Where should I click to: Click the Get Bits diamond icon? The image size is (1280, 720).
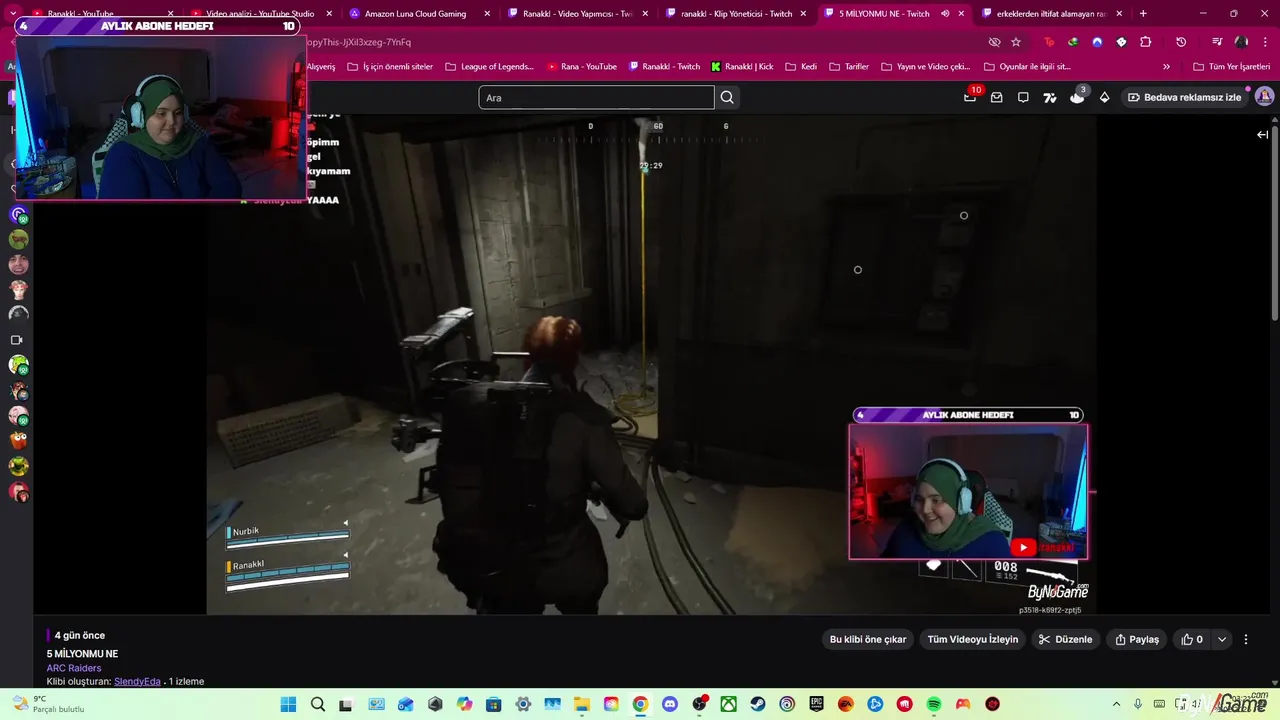pos(1104,97)
